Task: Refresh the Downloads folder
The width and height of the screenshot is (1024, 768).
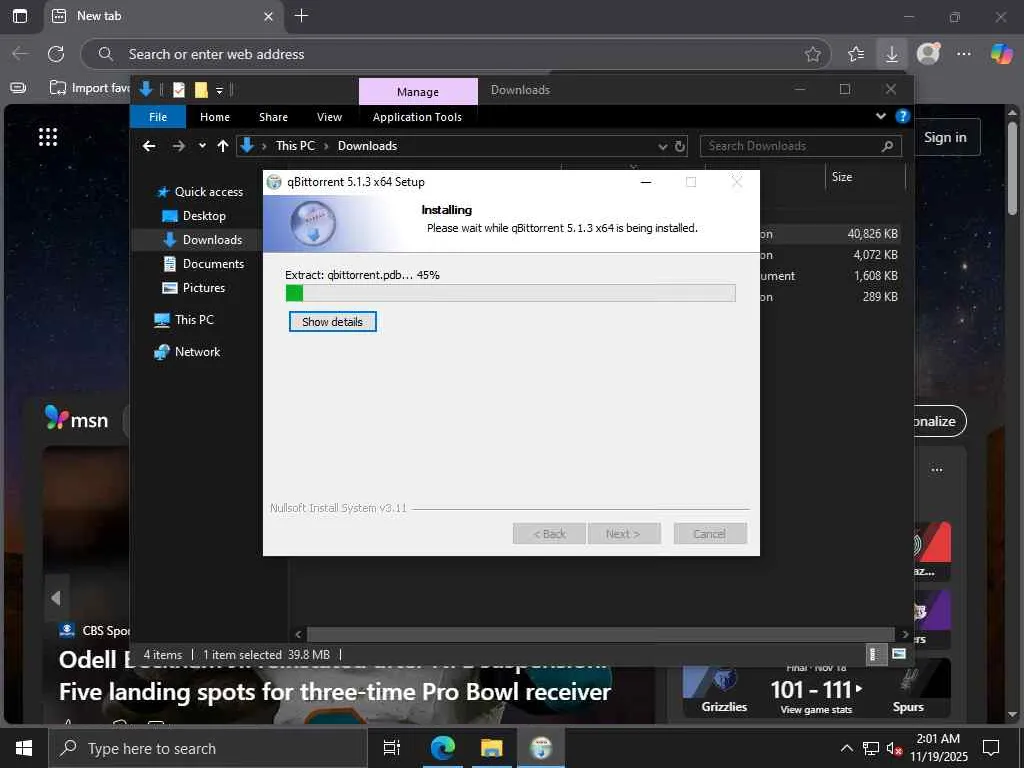Action: pos(680,146)
